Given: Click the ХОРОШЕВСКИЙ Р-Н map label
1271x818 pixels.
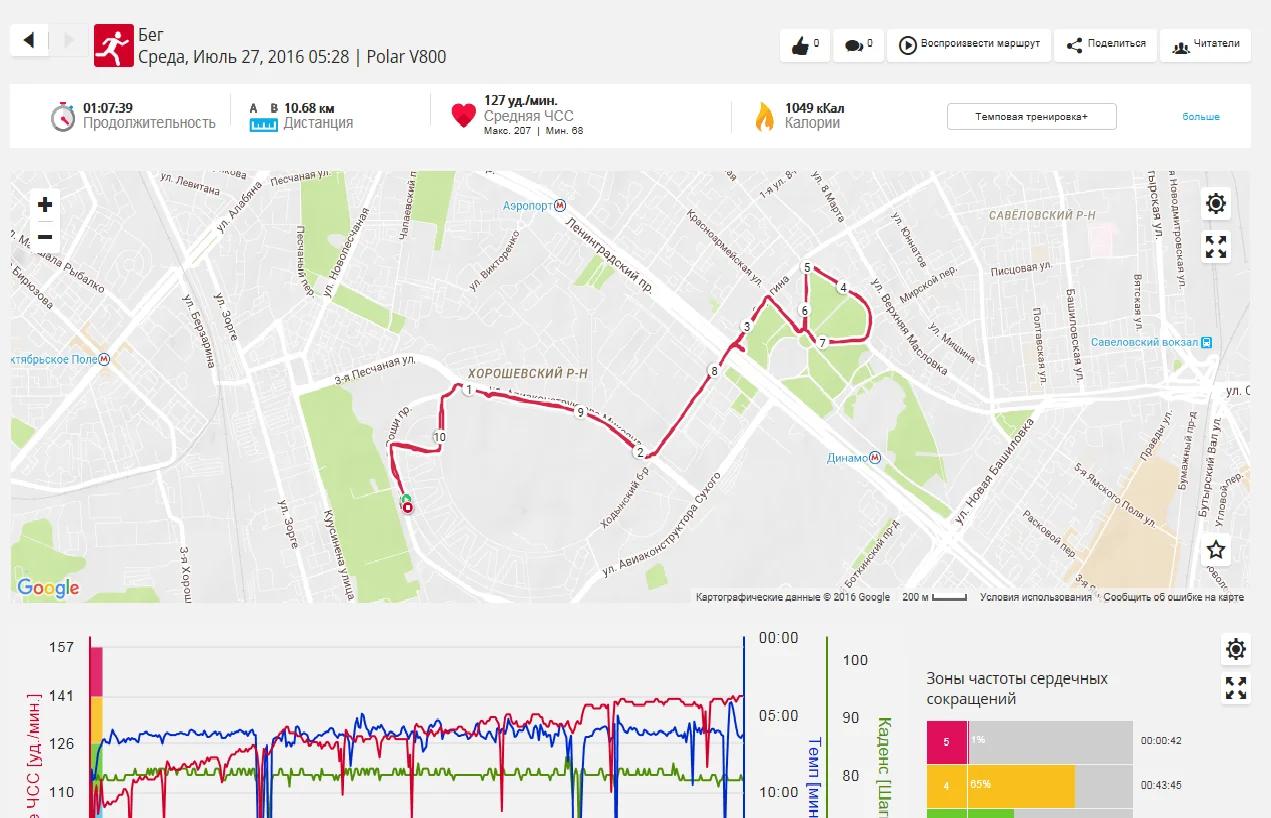Looking at the screenshot, I should coord(528,373).
